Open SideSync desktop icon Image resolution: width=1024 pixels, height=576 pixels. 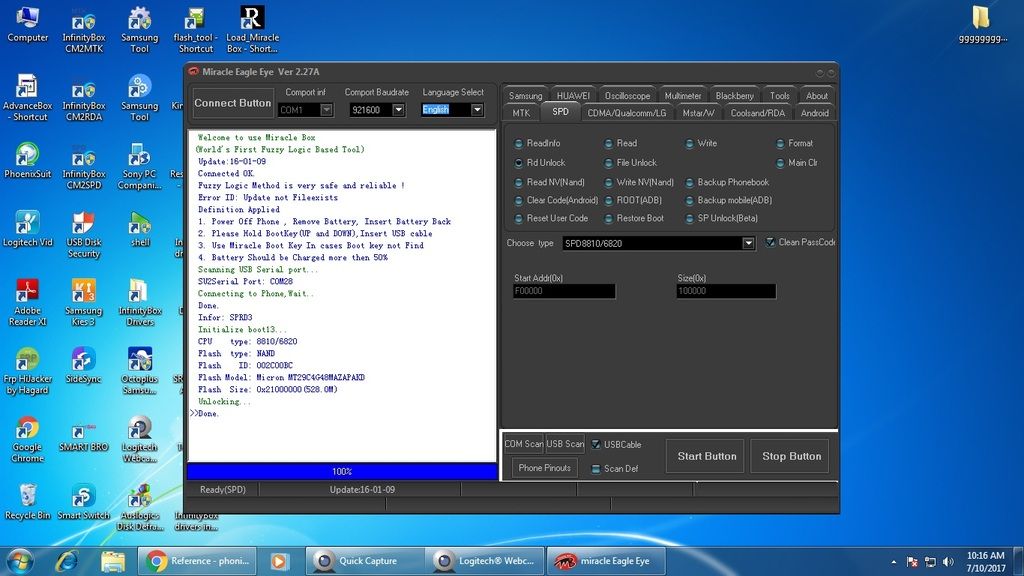pyautogui.click(x=84, y=365)
